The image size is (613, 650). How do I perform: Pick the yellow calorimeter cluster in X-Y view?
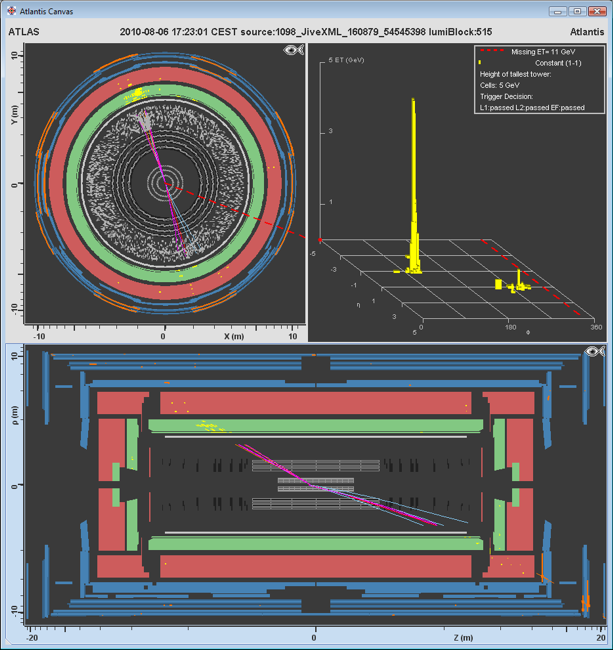click(131, 96)
